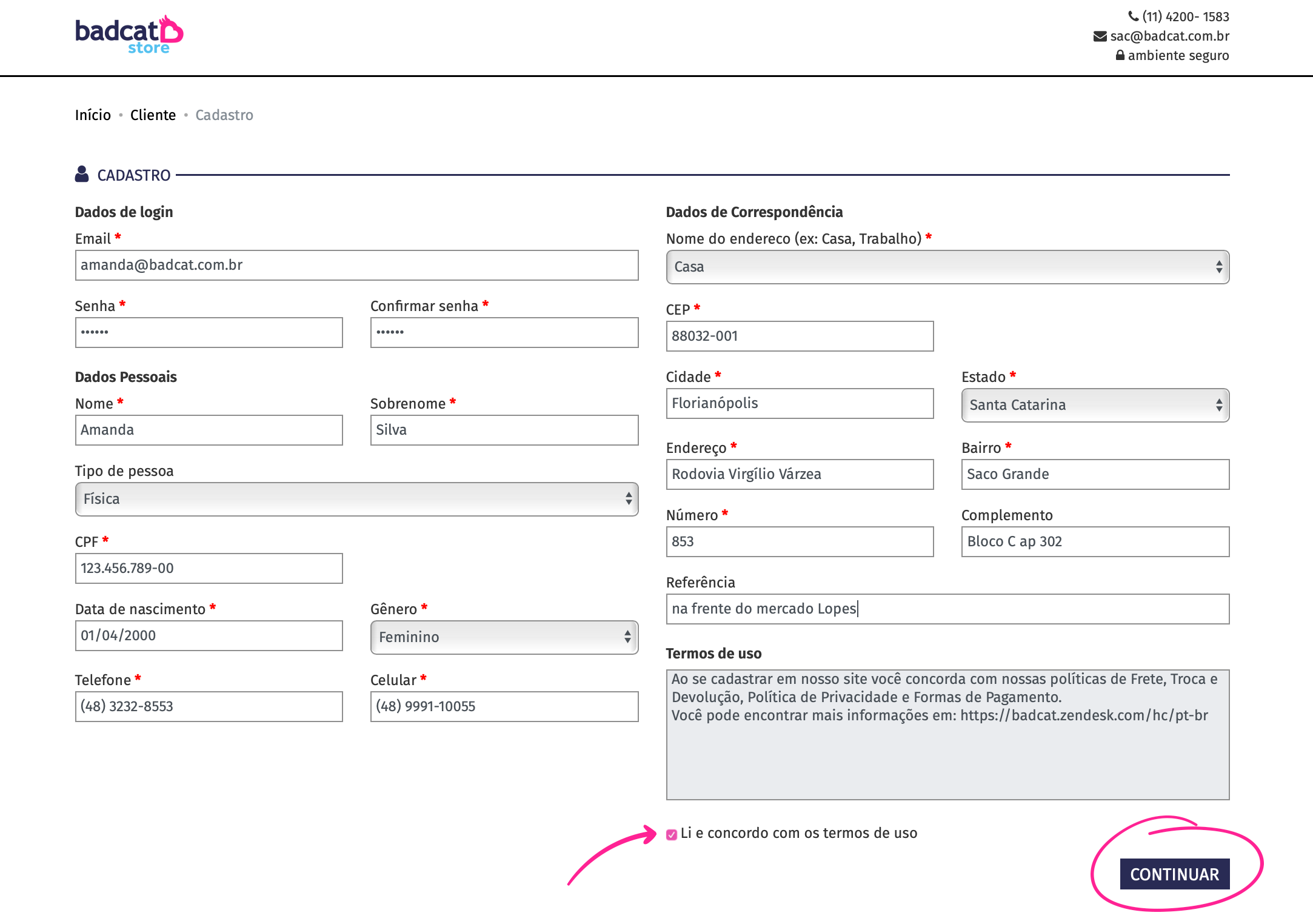Click the 'Dados Pessoais' heading
The height and width of the screenshot is (924, 1313).
[x=126, y=377]
